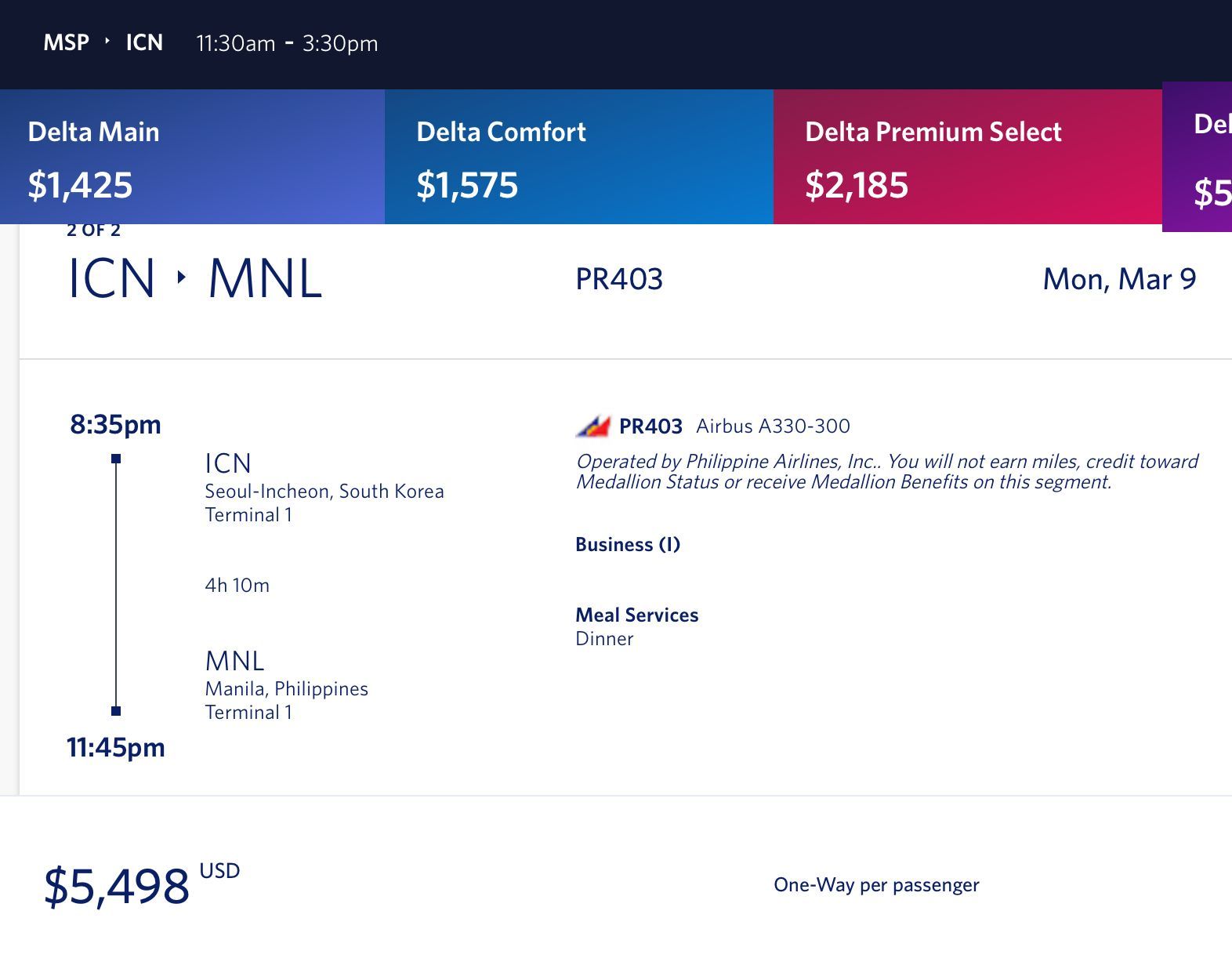
Task: Click the arrow between MSP and ICN
Action: click(107, 42)
